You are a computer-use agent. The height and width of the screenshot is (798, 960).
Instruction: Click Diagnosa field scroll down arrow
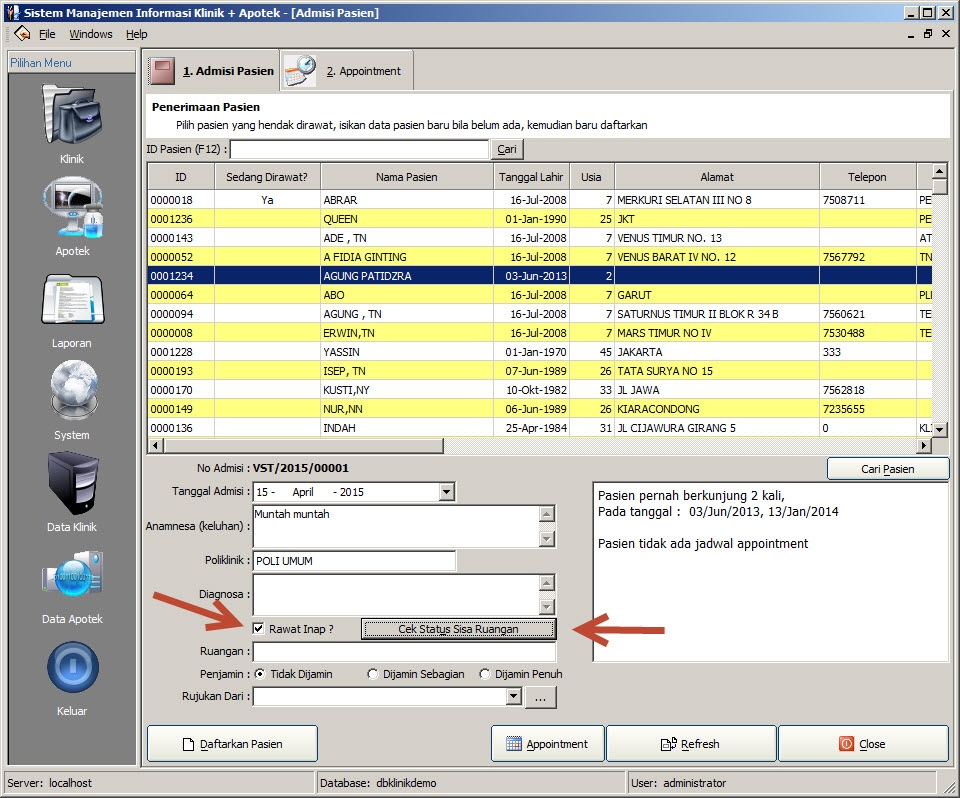(547, 607)
